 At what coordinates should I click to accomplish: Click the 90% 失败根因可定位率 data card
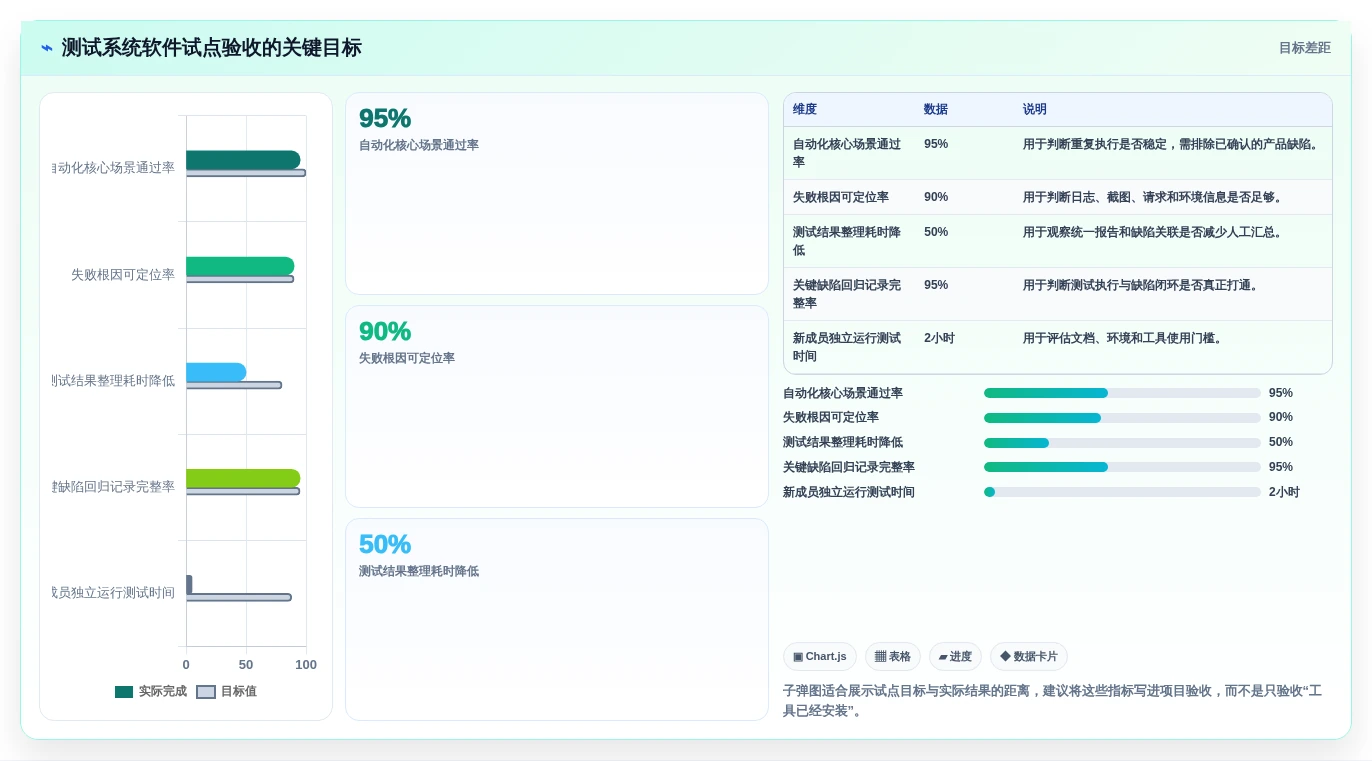click(557, 407)
